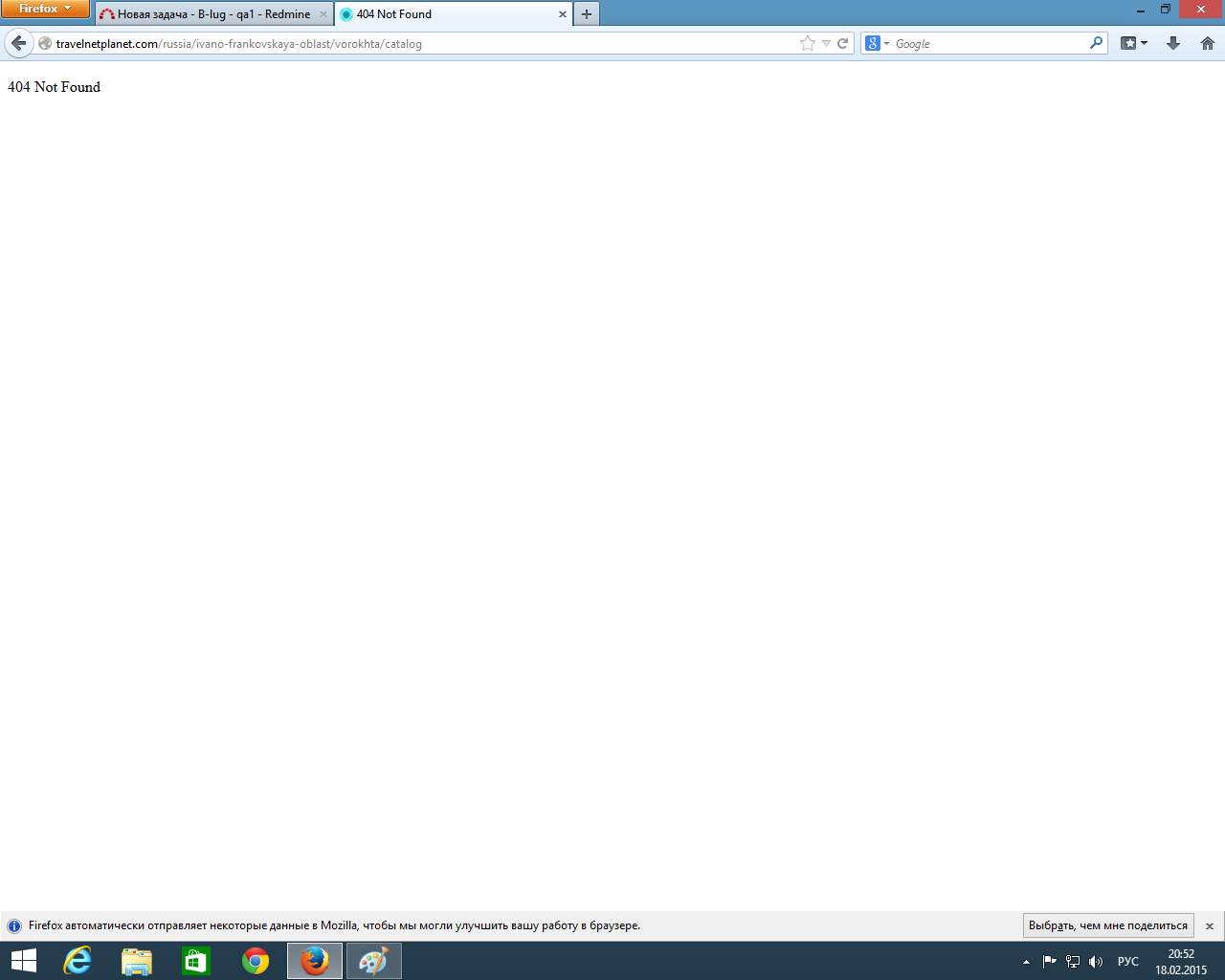This screenshot has height=980, width=1225.
Task: Go to the Firefox home page icon
Action: [x=1208, y=43]
